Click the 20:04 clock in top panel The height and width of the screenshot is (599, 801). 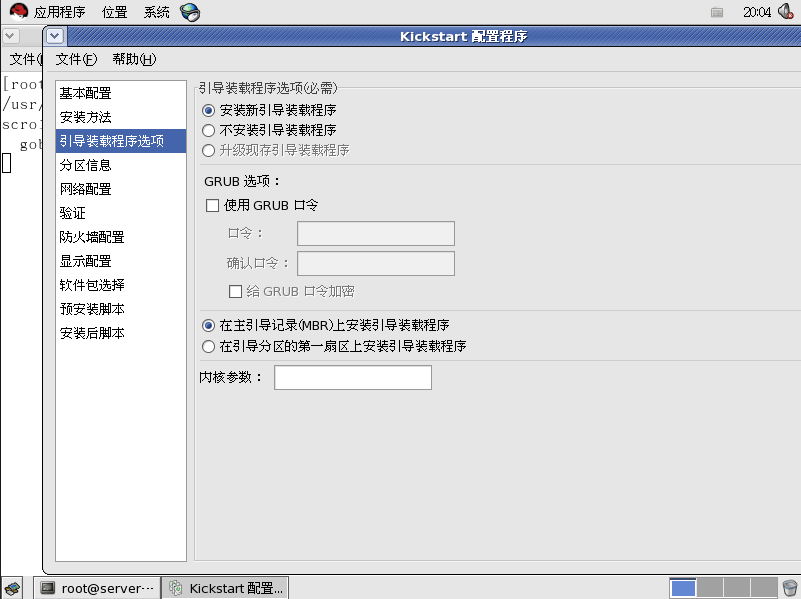coord(757,12)
